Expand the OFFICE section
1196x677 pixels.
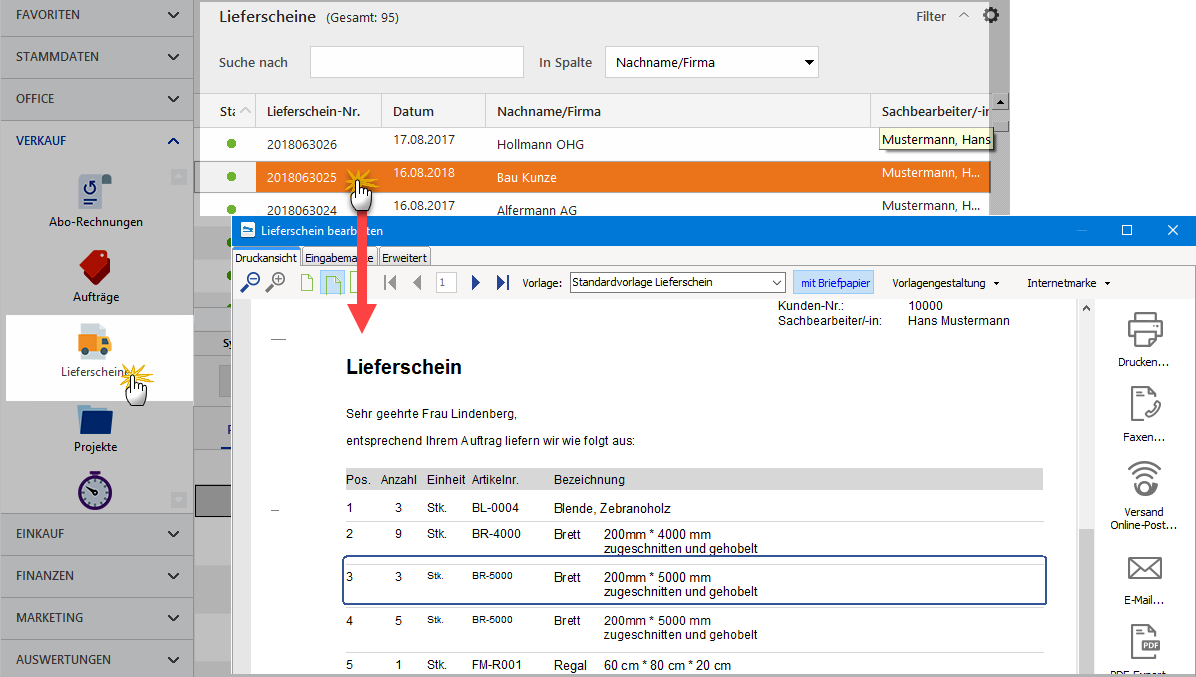tap(96, 99)
